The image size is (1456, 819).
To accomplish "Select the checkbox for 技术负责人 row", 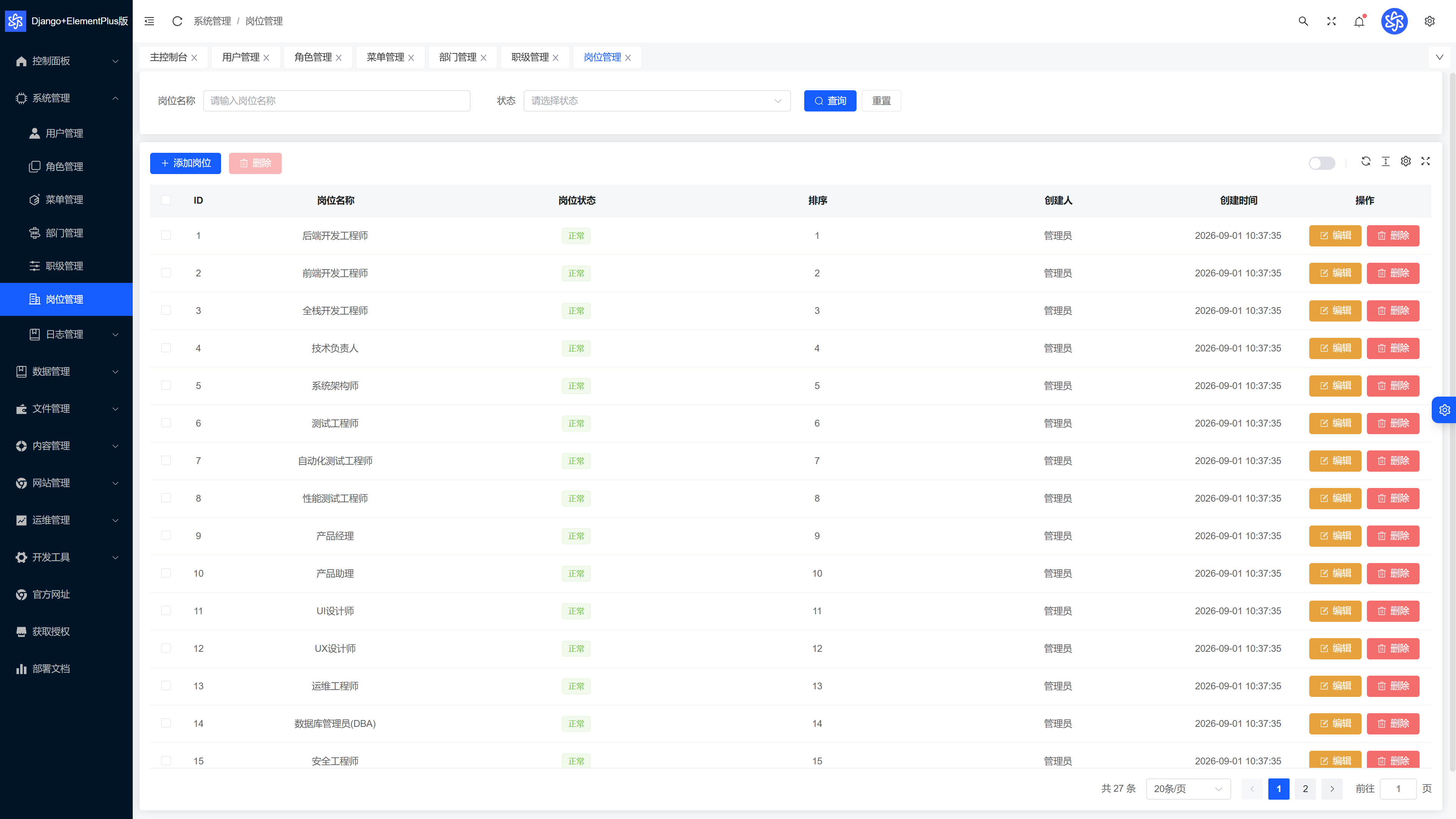I will pyautogui.click(x=166, y=348).
